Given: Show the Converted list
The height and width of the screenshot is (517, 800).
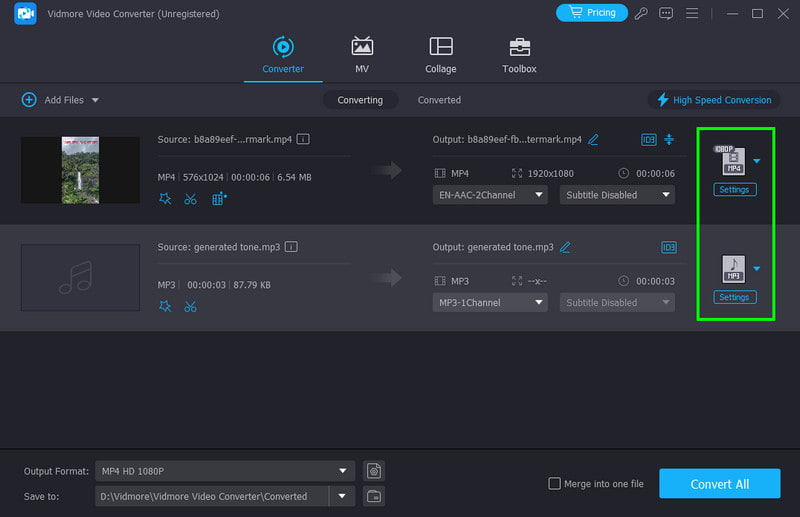Looking at the screenshot, I should (439, 100).
